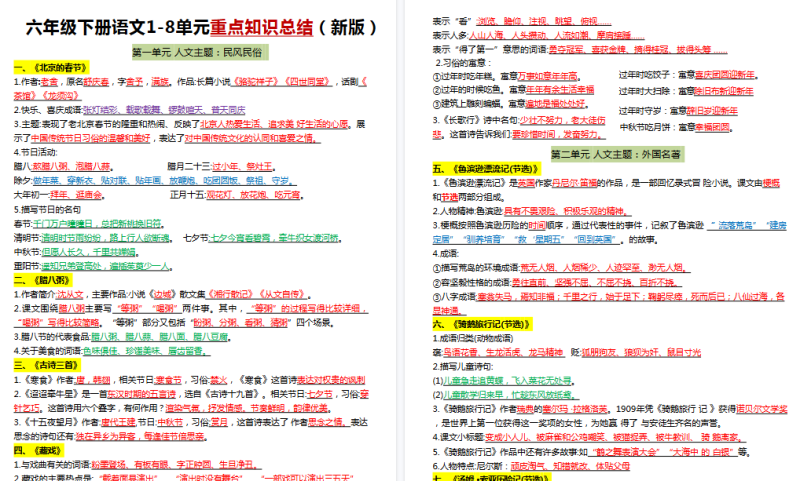Click the red text '勇夺冠军、喜获金牌' about 得了第一
This screenshot has height=481, width=800.
pyautogui.click(x=587, y=49)
